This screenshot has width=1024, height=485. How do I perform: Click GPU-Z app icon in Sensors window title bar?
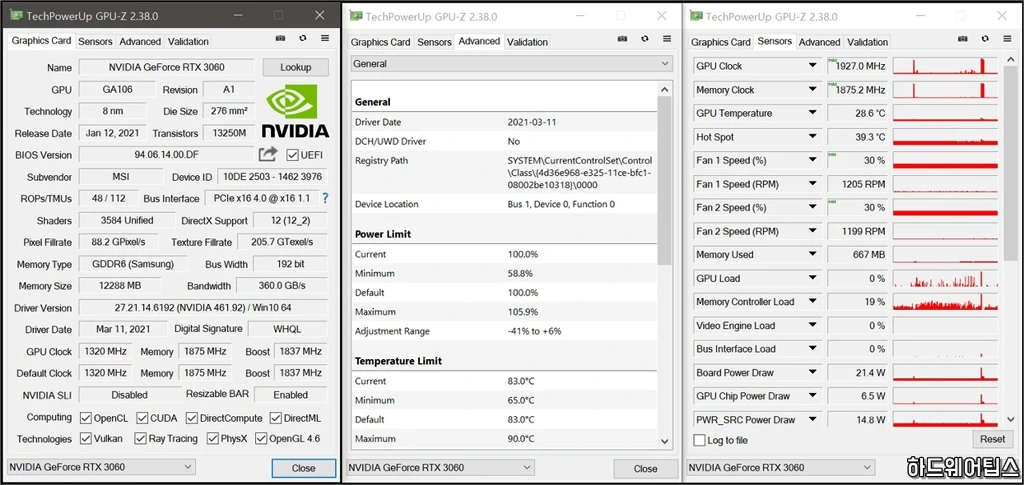point(697,16)
